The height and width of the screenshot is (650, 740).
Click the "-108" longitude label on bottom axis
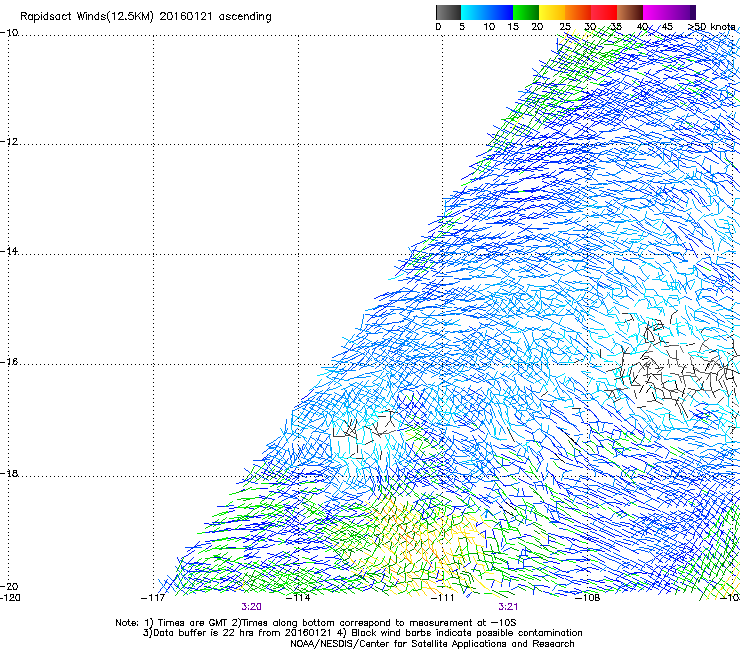tap(588, 598)
